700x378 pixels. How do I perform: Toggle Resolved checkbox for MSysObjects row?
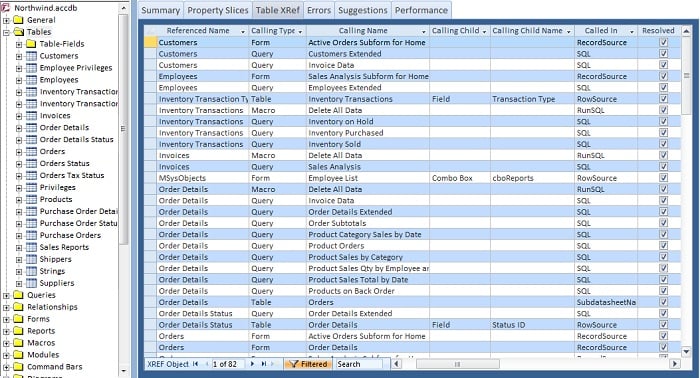tap(663, 178)
